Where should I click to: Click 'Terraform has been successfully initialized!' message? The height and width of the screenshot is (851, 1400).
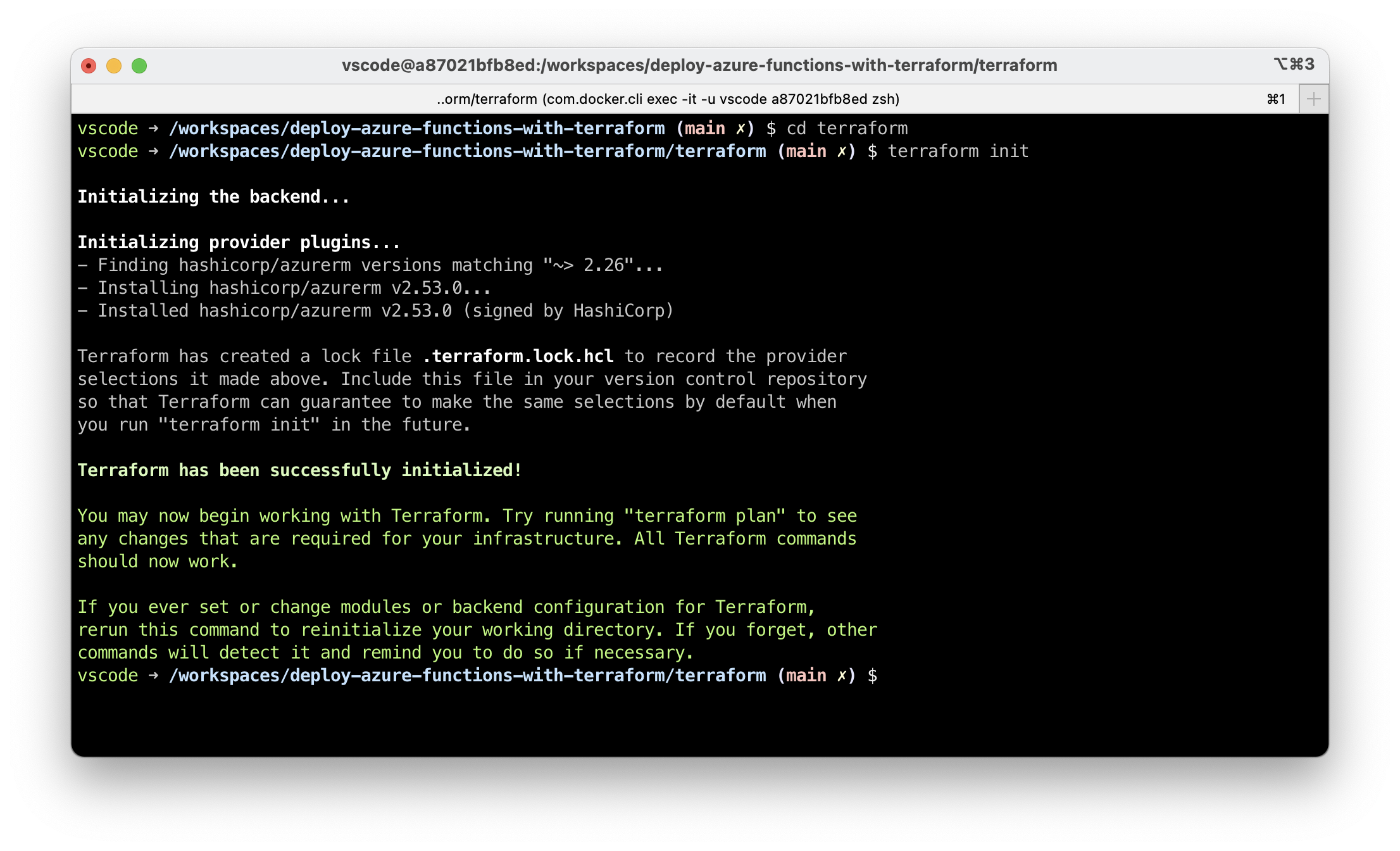click(299, 470)
